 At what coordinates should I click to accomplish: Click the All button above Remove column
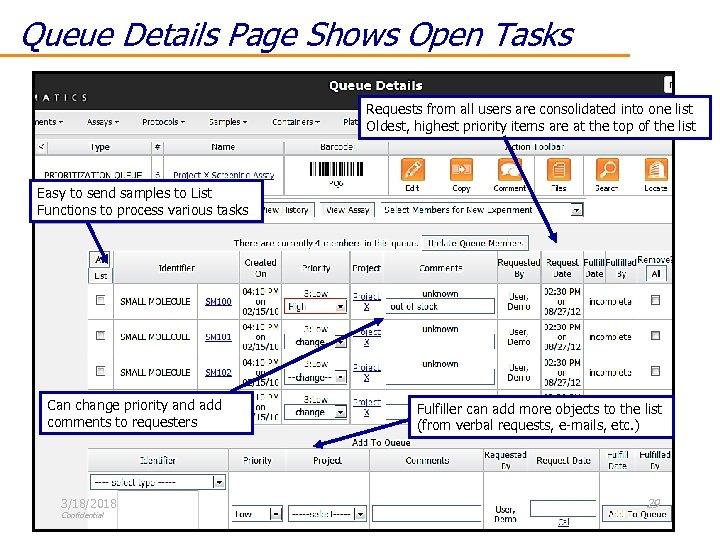656,274
